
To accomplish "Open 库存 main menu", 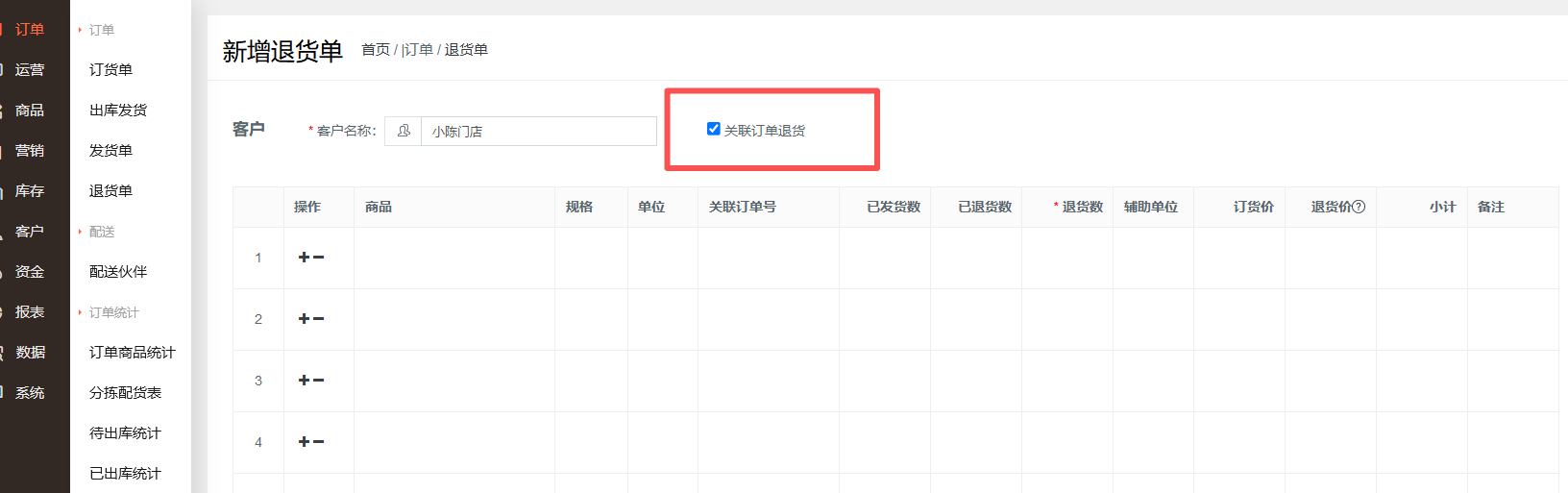I will (30, 191).
